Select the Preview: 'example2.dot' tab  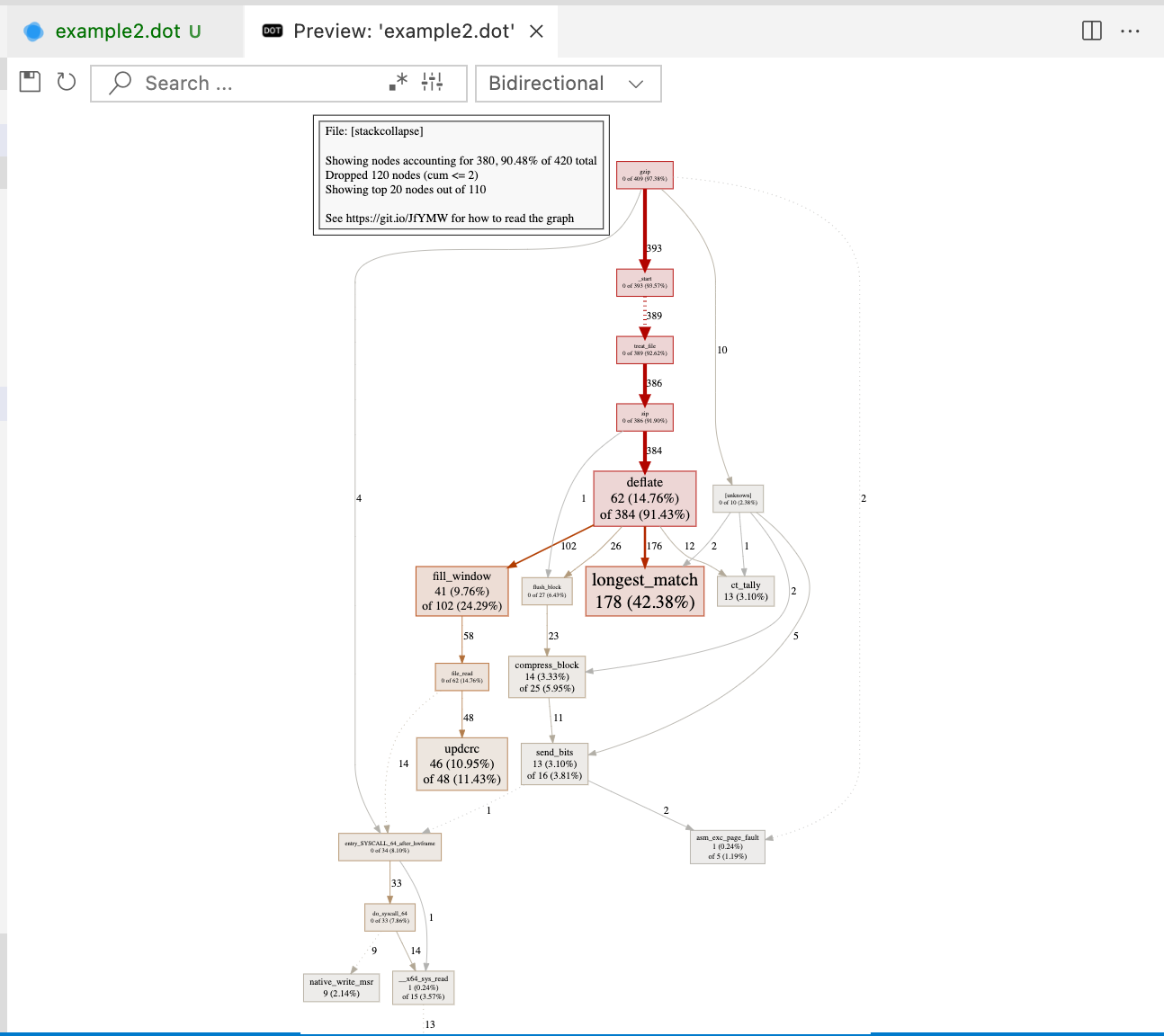click(x=402, y=31)
